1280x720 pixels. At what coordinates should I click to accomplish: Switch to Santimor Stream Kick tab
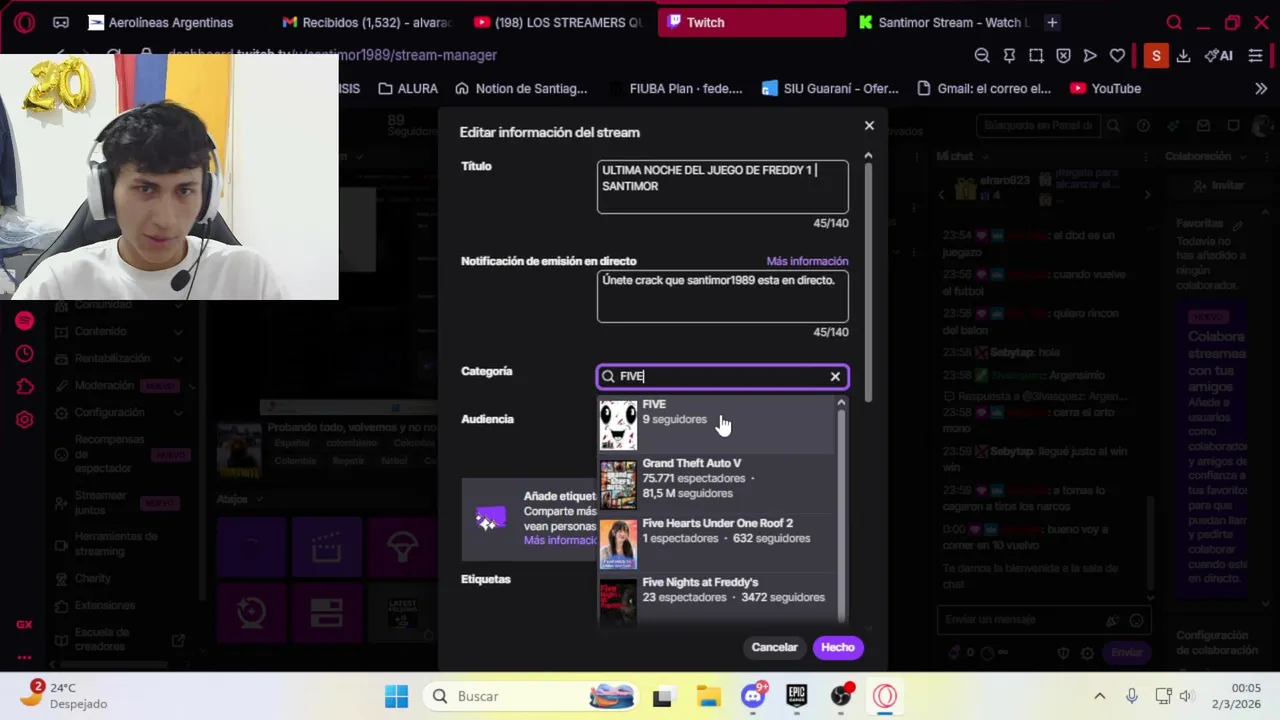pos(942,22)
